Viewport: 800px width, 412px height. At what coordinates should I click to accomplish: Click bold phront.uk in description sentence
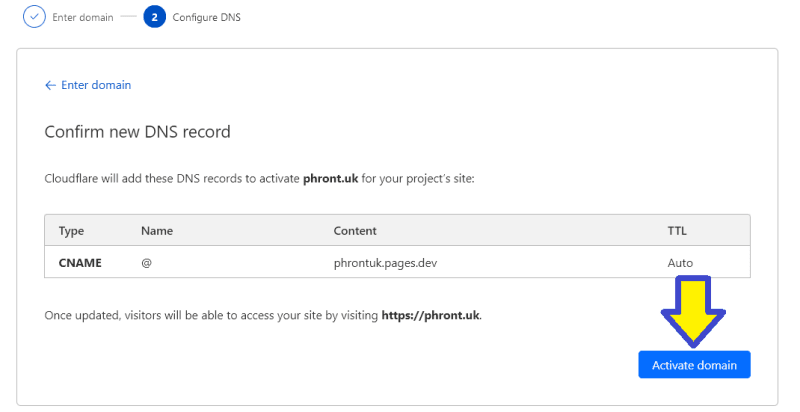click(x=331, y=179)
